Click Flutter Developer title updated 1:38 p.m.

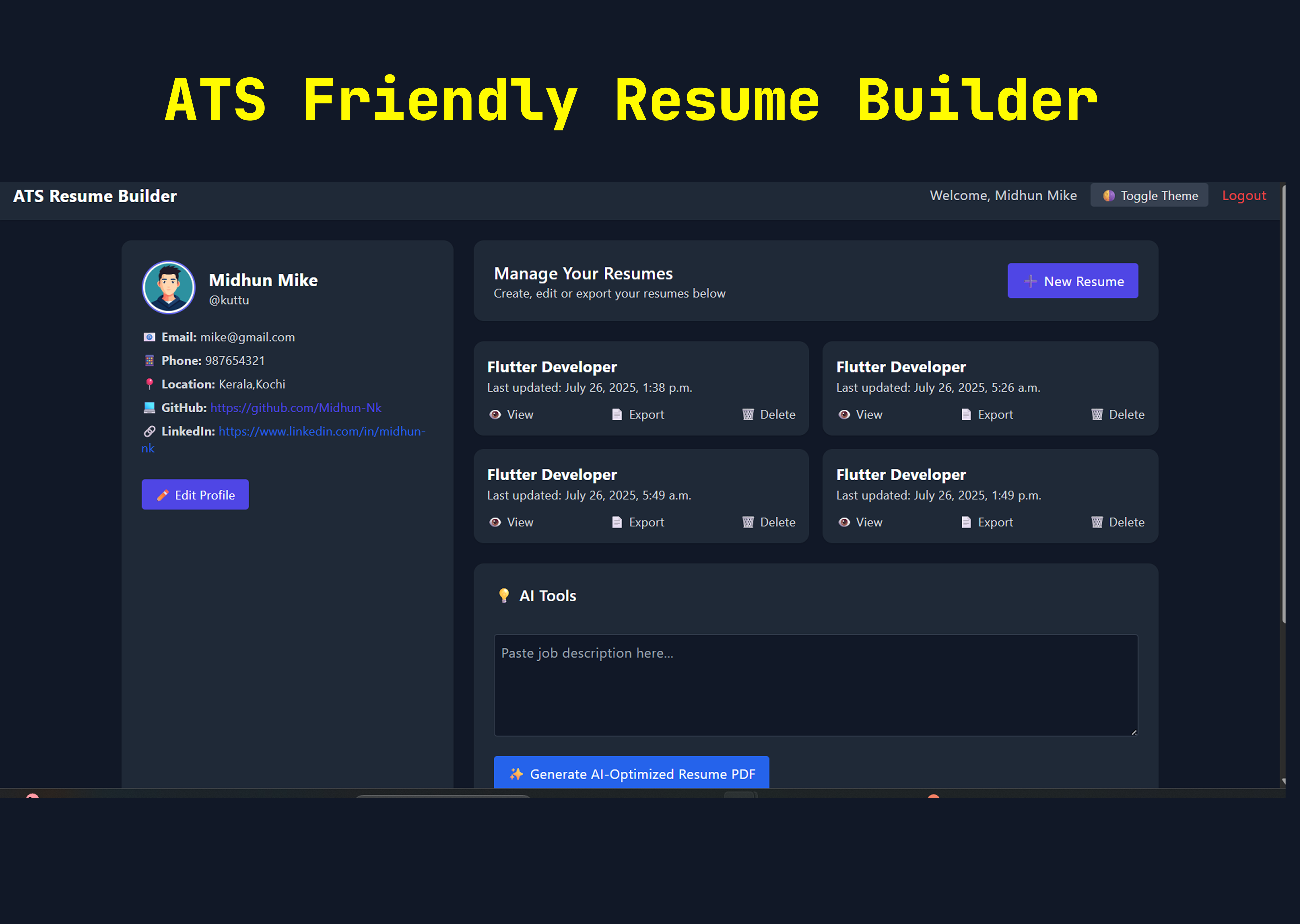point(552,367)
